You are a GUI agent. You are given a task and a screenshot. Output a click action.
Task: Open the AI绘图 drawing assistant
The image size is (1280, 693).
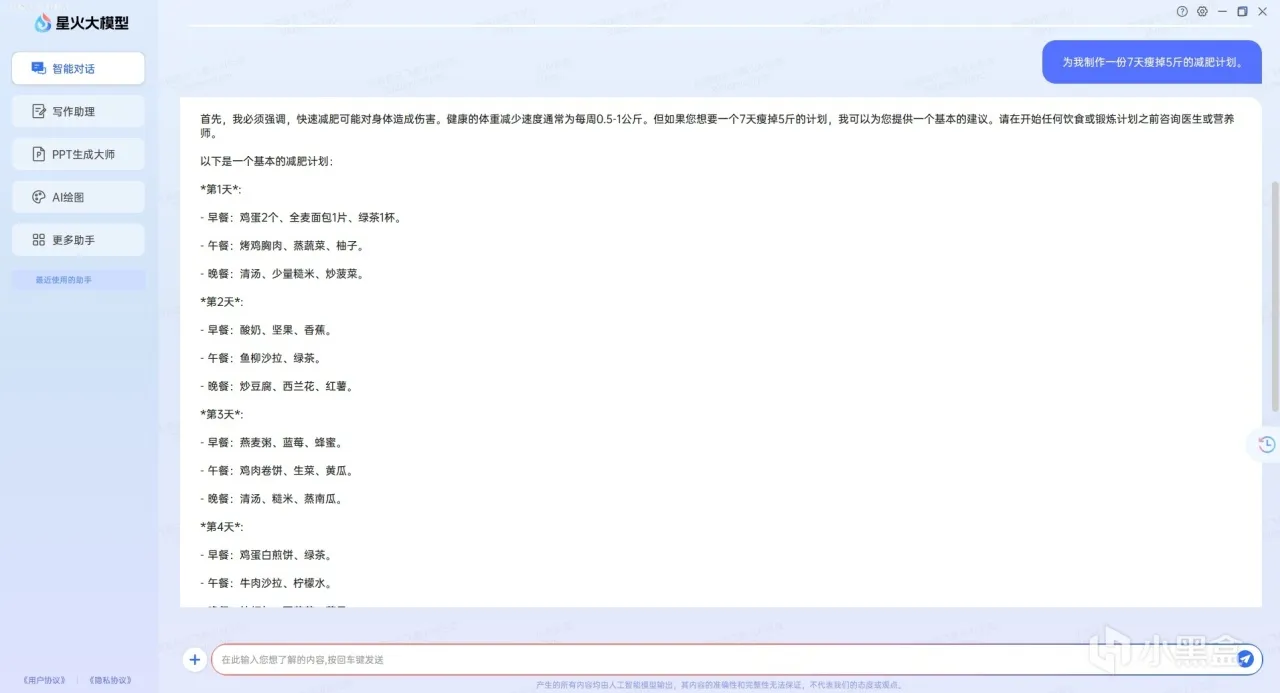point(78,197)
